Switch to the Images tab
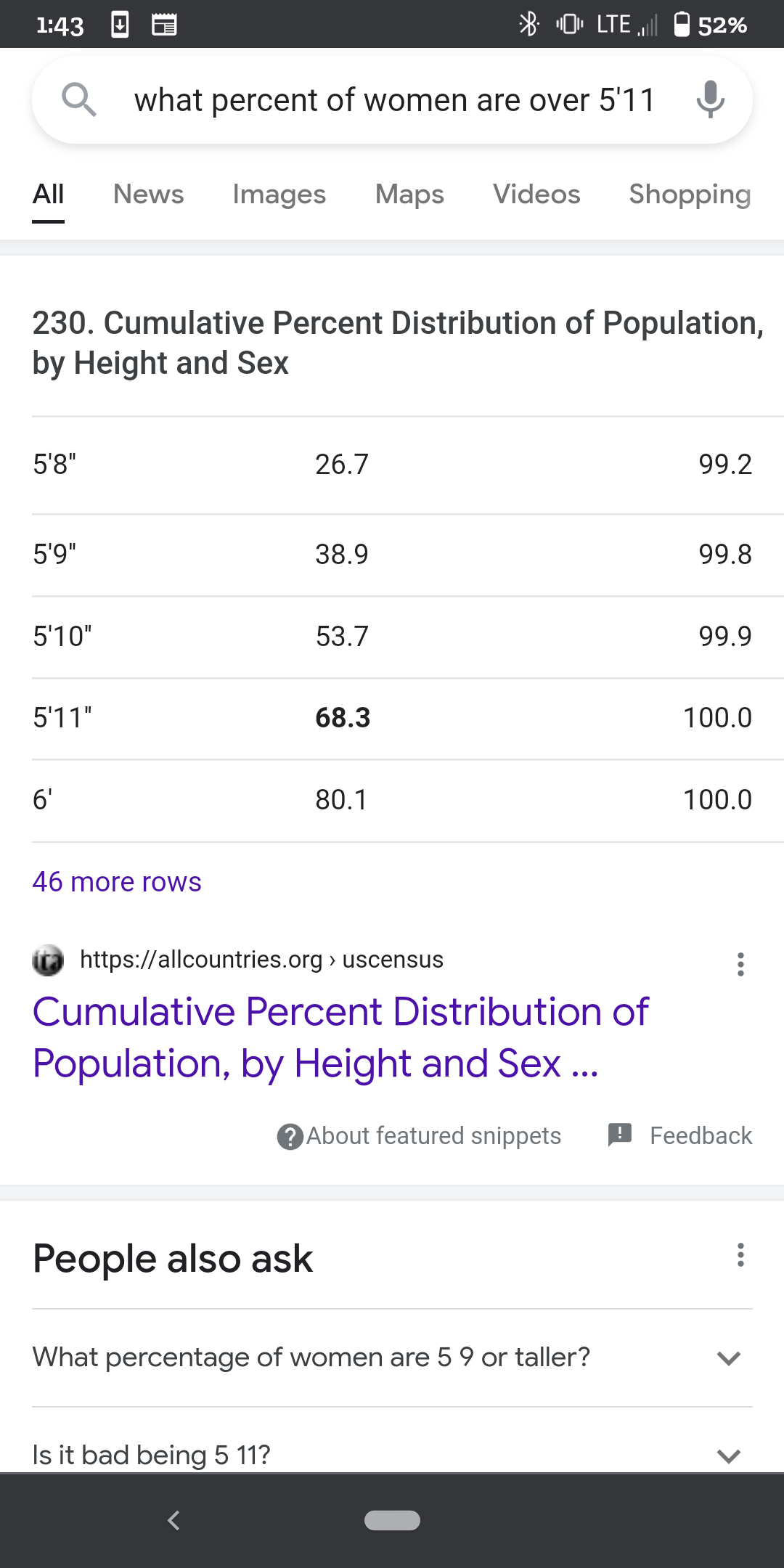Viewport: 784px width, 1568px height. coord(279,195)
